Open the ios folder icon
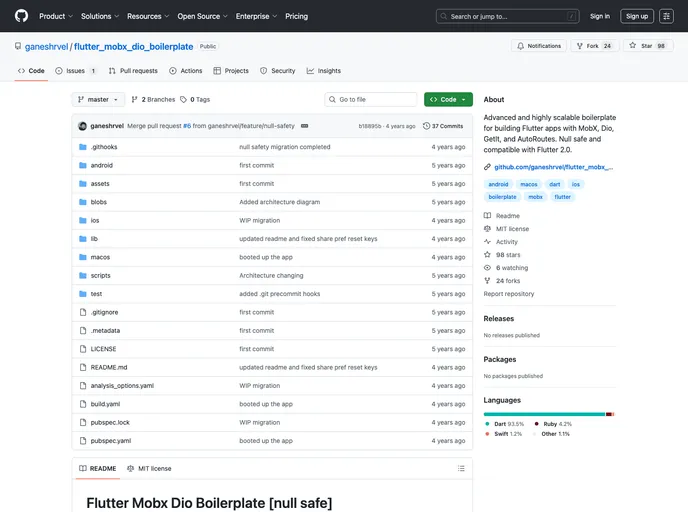This screenshot has height=512, width=688. click(82, 221)
